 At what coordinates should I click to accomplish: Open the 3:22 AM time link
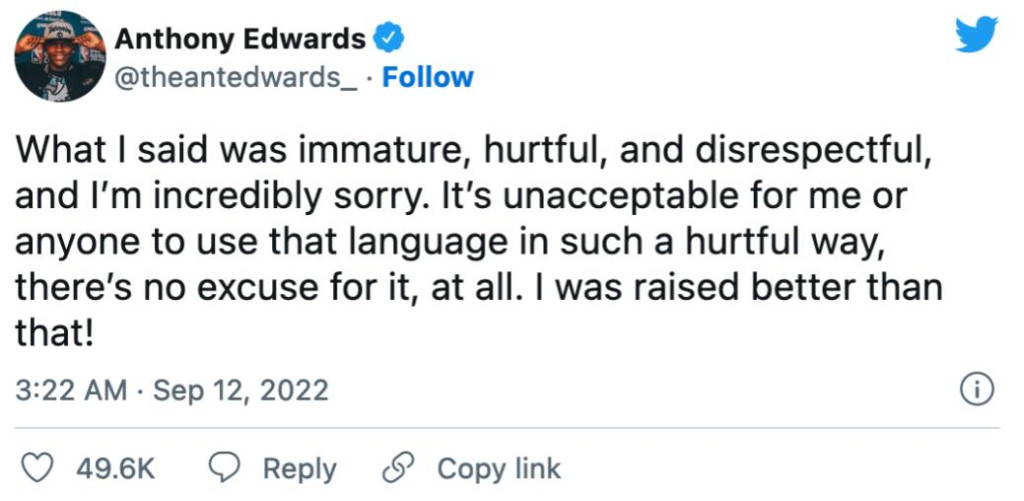tap(71, 390)
